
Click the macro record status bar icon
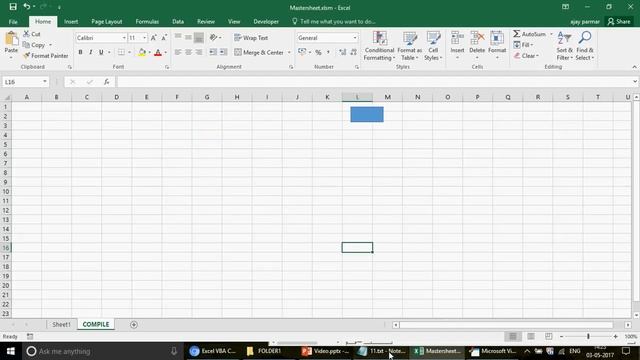[x=30, y=336]
